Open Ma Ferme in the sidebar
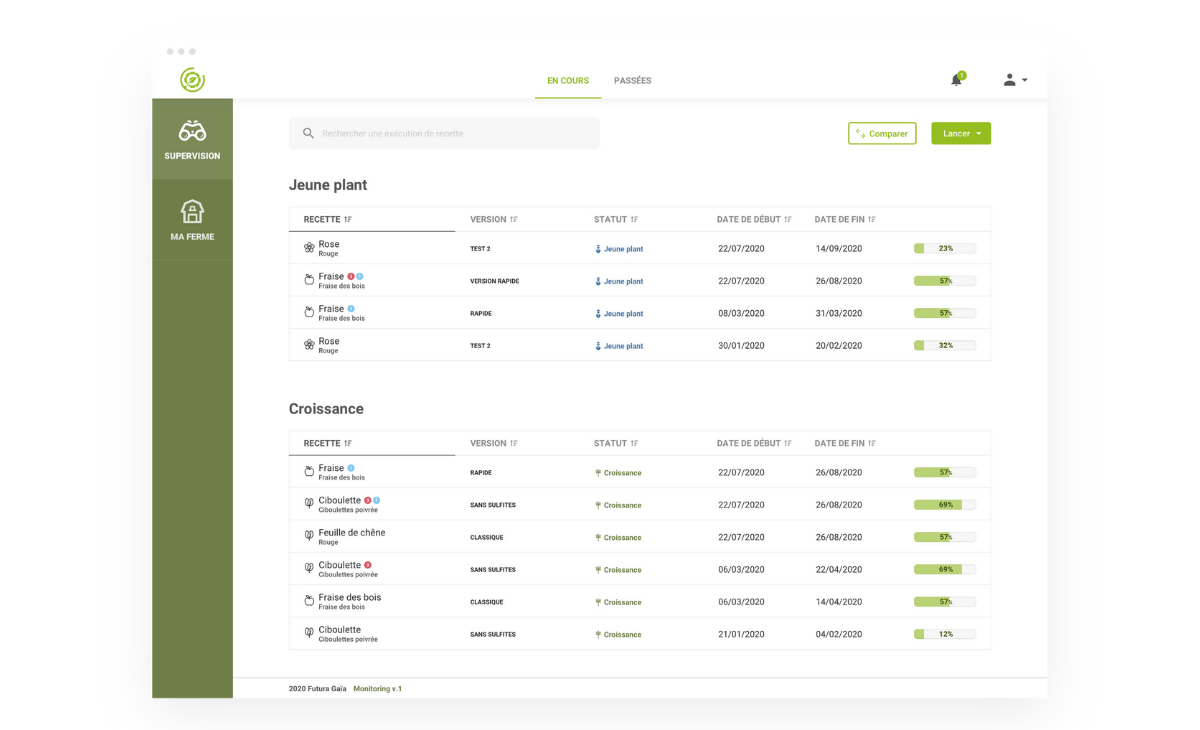This screenshot has width=1200, height=730. pos(192,220)
